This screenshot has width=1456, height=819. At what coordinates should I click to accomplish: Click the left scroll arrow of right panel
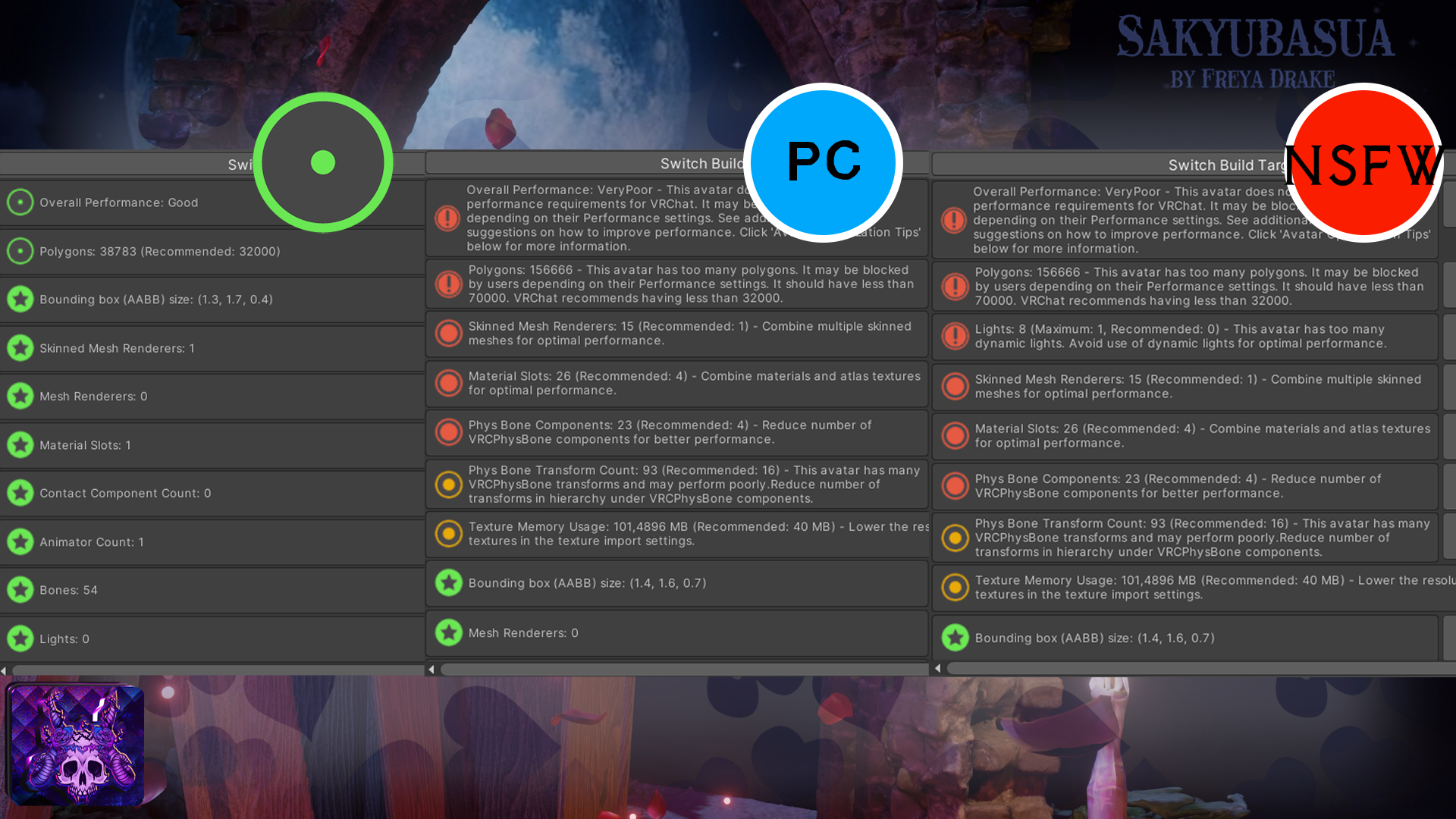(x=938, y=668)
